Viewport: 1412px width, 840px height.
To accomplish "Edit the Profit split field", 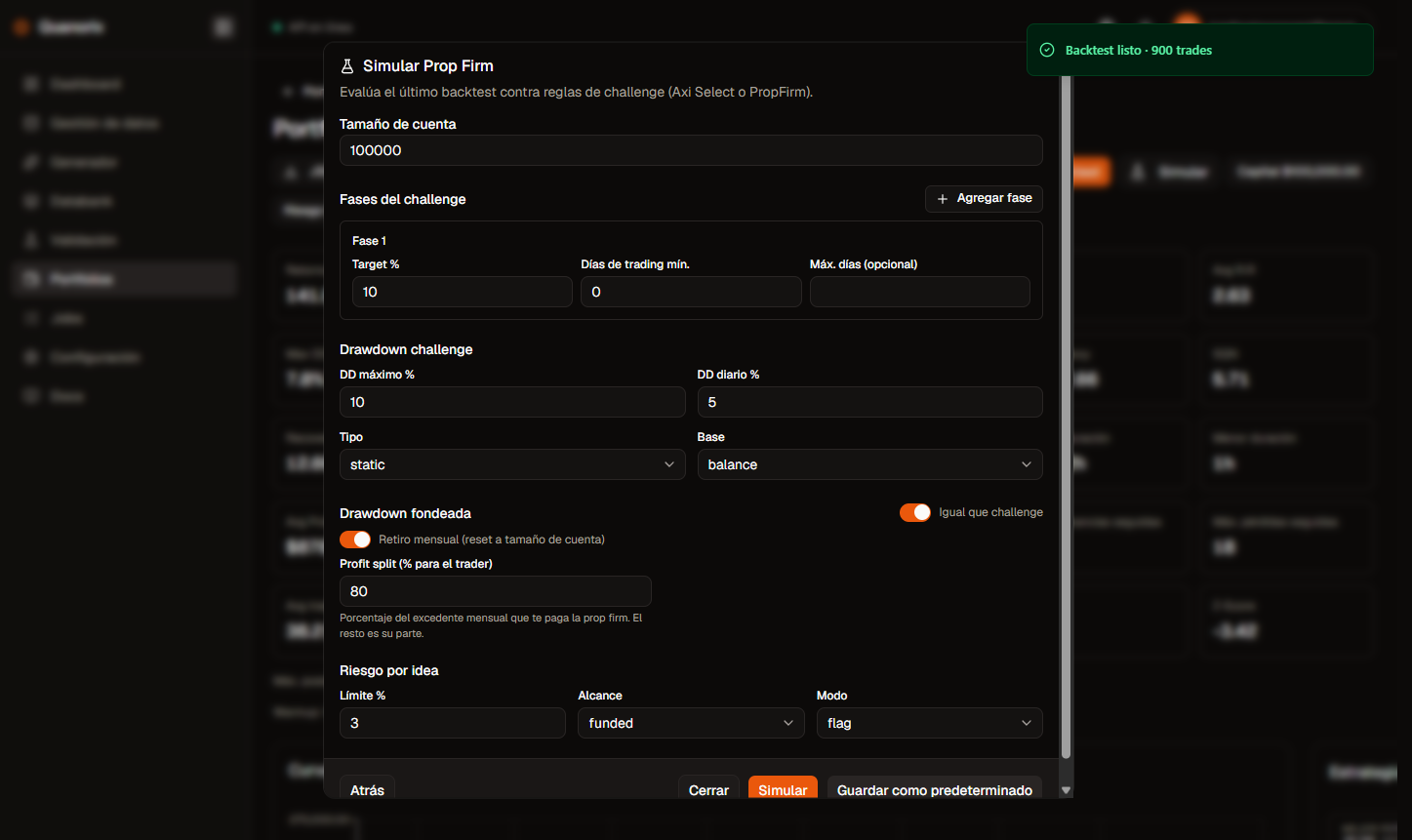I will (495, 591).
